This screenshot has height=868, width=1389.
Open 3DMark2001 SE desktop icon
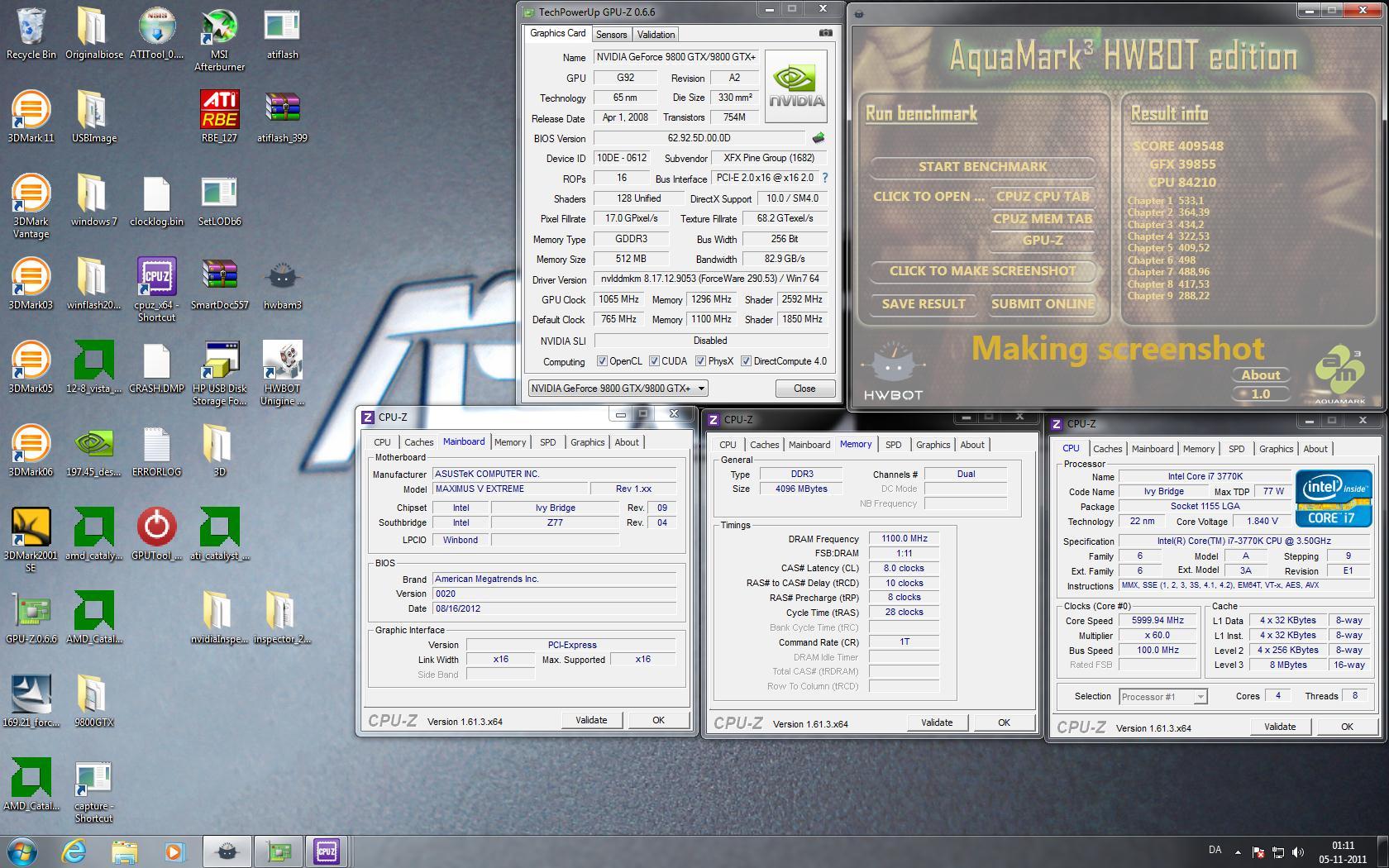click(x=31, y=540)
